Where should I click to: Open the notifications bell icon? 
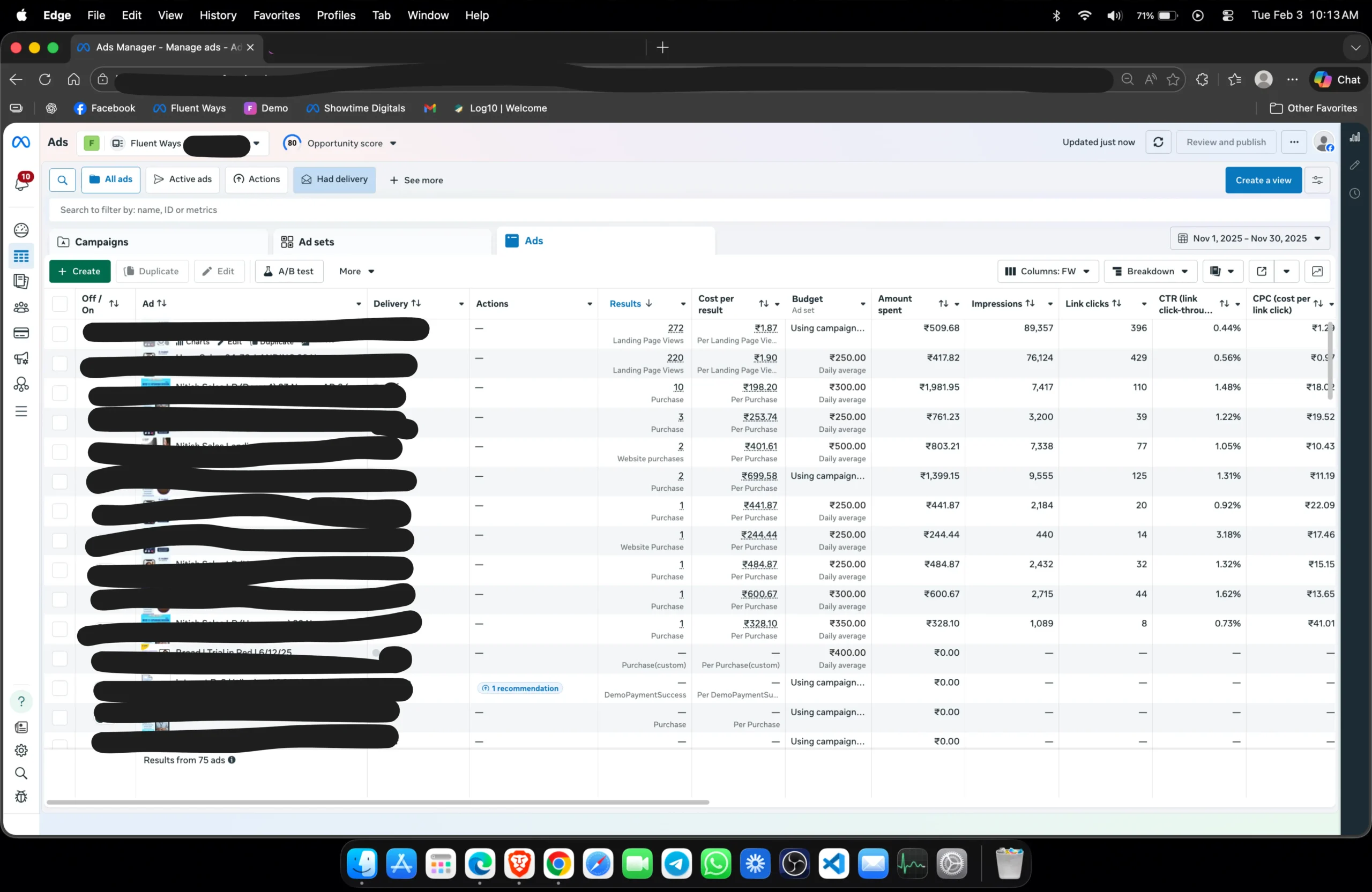point(22,182)
